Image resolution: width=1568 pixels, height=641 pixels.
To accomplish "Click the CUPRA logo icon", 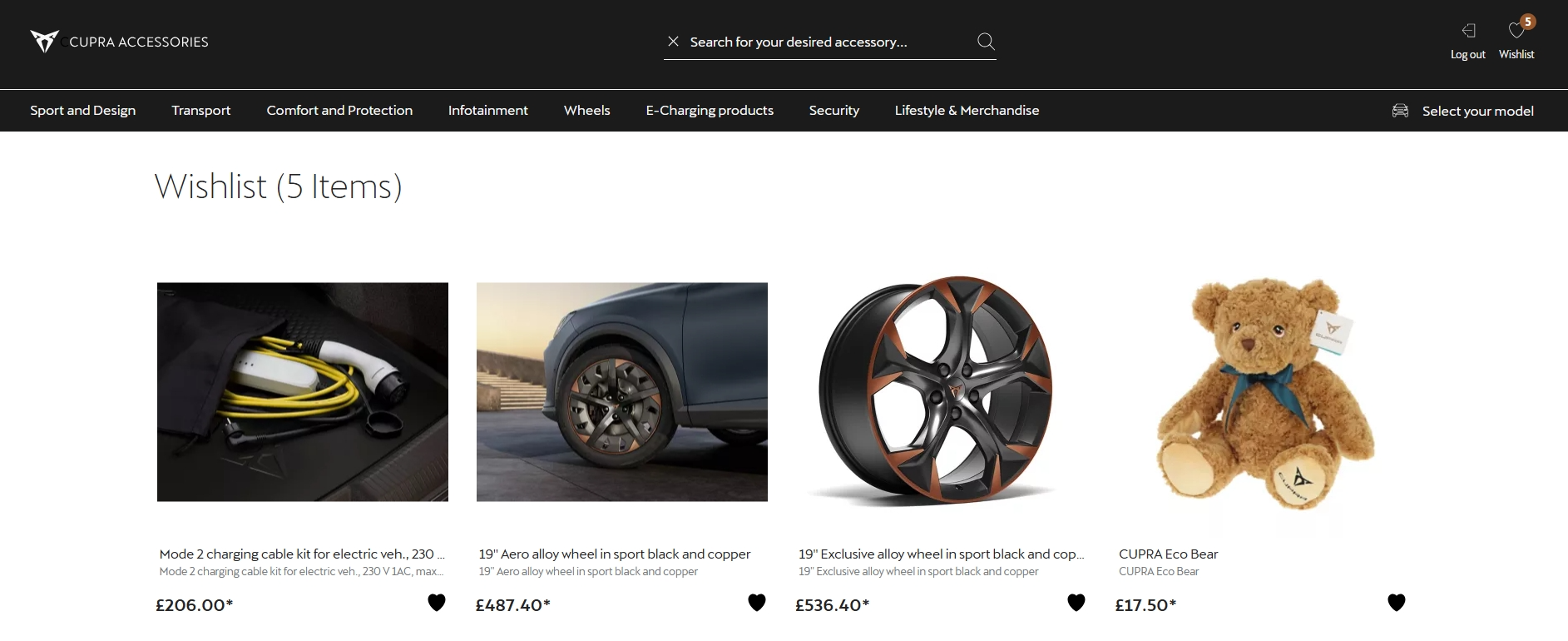I will [44, 41].
